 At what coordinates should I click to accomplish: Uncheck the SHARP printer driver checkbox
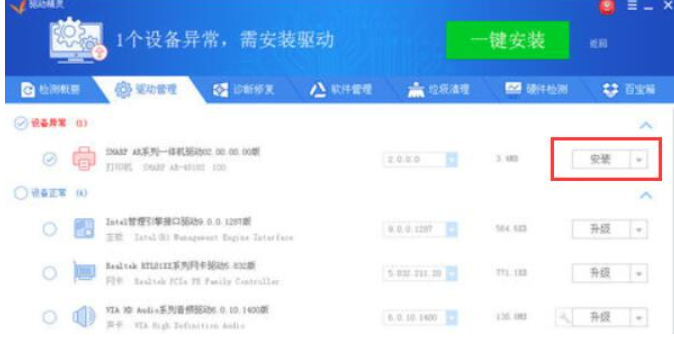(x=50, y=159)
